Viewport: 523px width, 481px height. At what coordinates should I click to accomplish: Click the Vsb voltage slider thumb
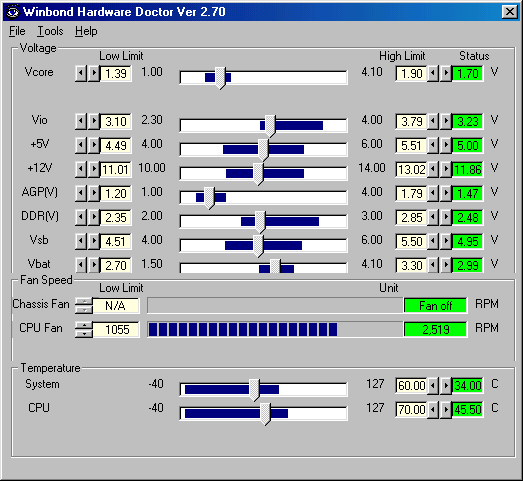coord(258,246)
